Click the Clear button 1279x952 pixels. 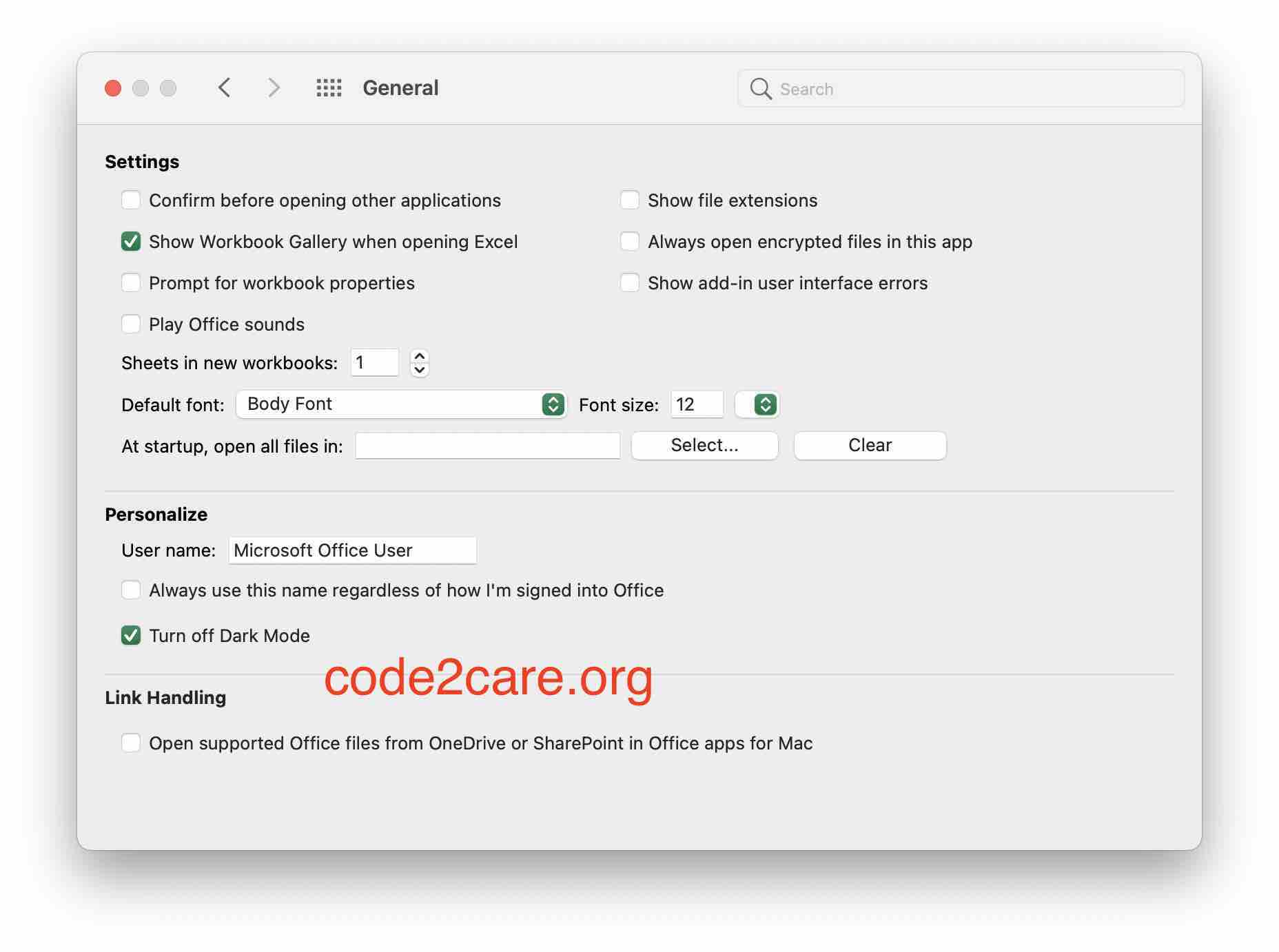870,445
